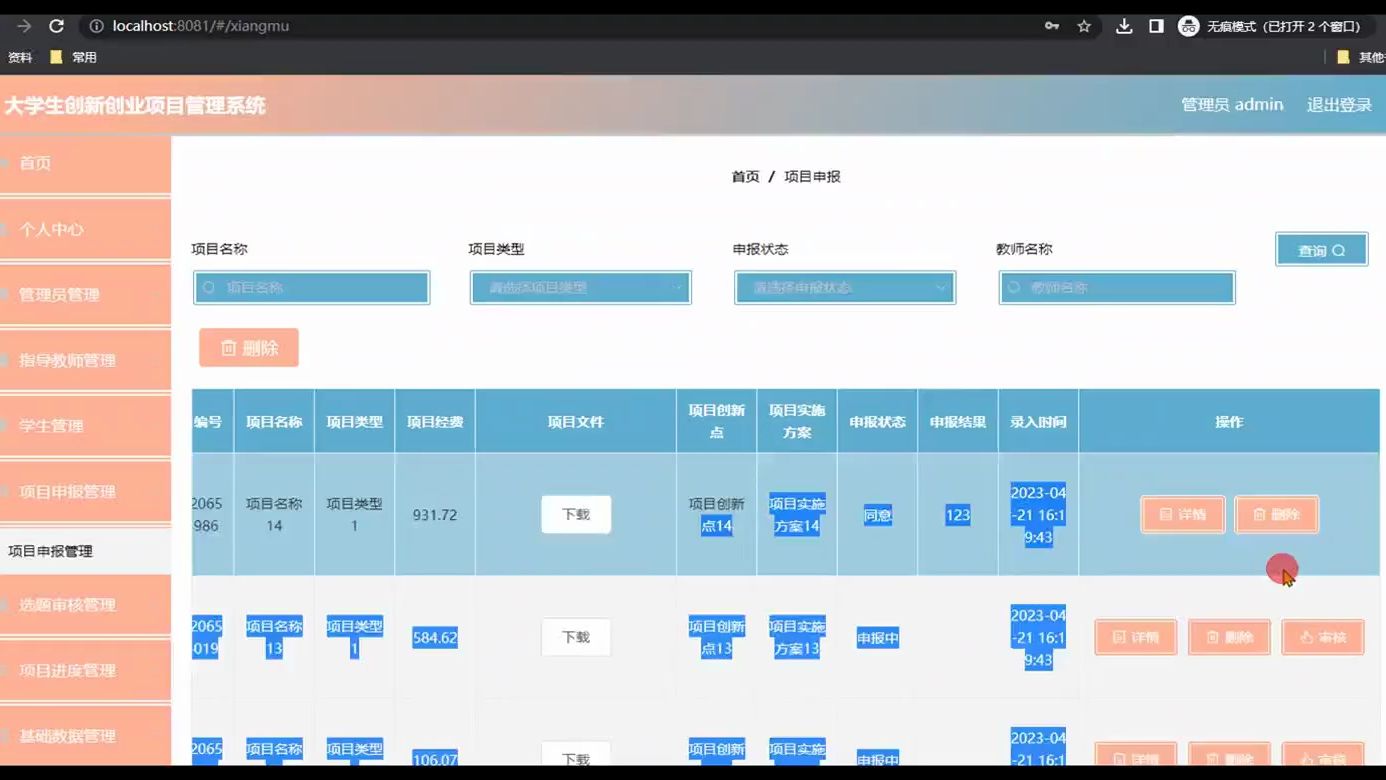This screenshot has width=1386, height=780.
Task: Click 详情 button in 项目名称13 row
Action: pyautogui.click(x=1136, y=637)
